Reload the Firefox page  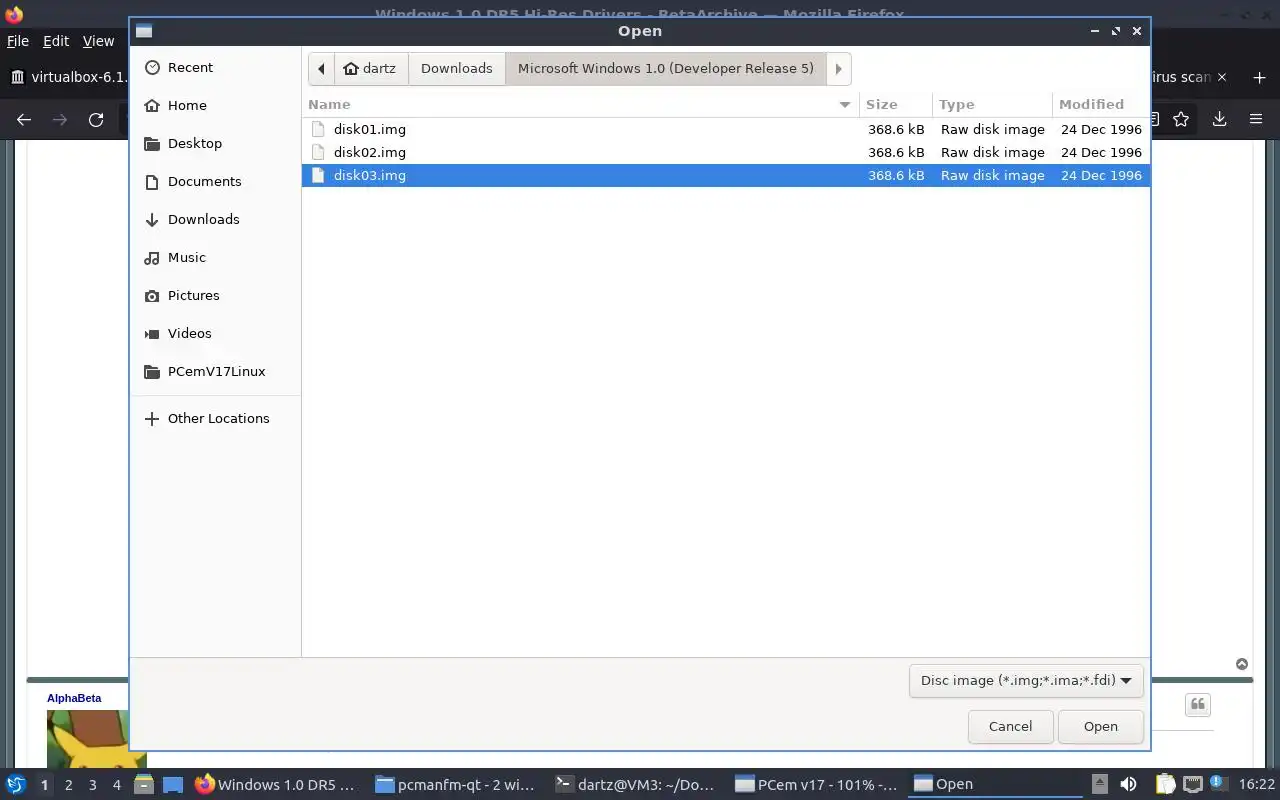coord(96,119)
